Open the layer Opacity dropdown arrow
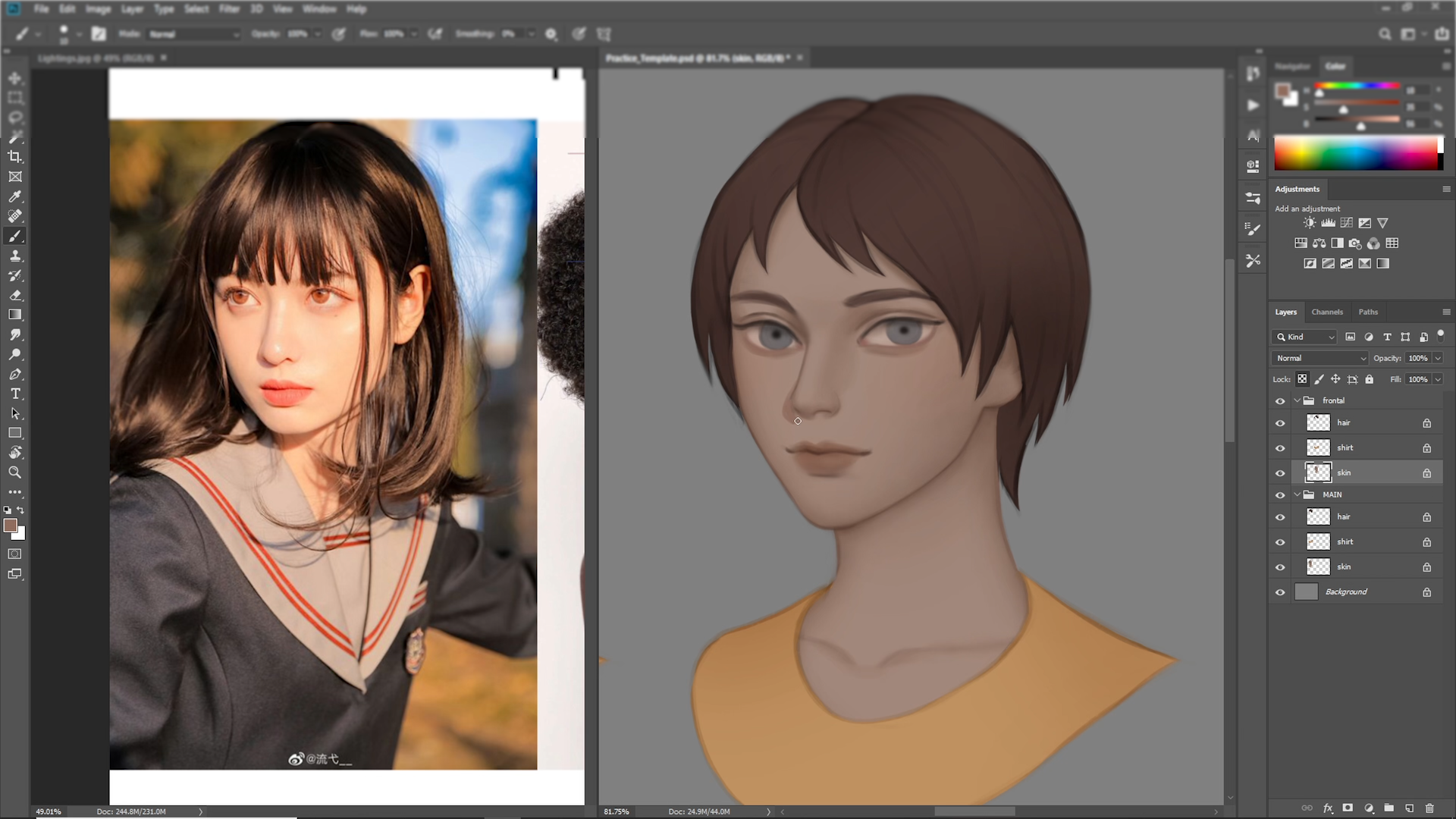This screenshot has height=819, width=1456. click(1437, 358)
